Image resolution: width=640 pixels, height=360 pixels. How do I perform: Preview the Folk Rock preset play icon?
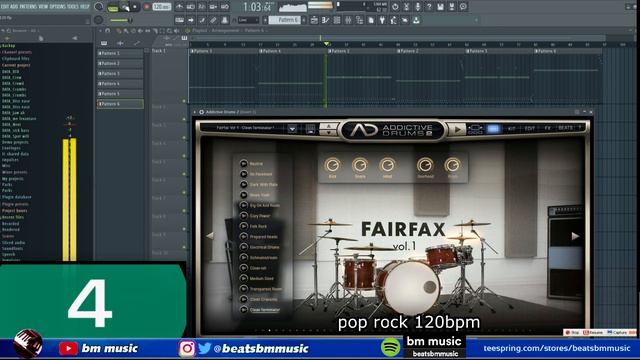coord(244,226)
